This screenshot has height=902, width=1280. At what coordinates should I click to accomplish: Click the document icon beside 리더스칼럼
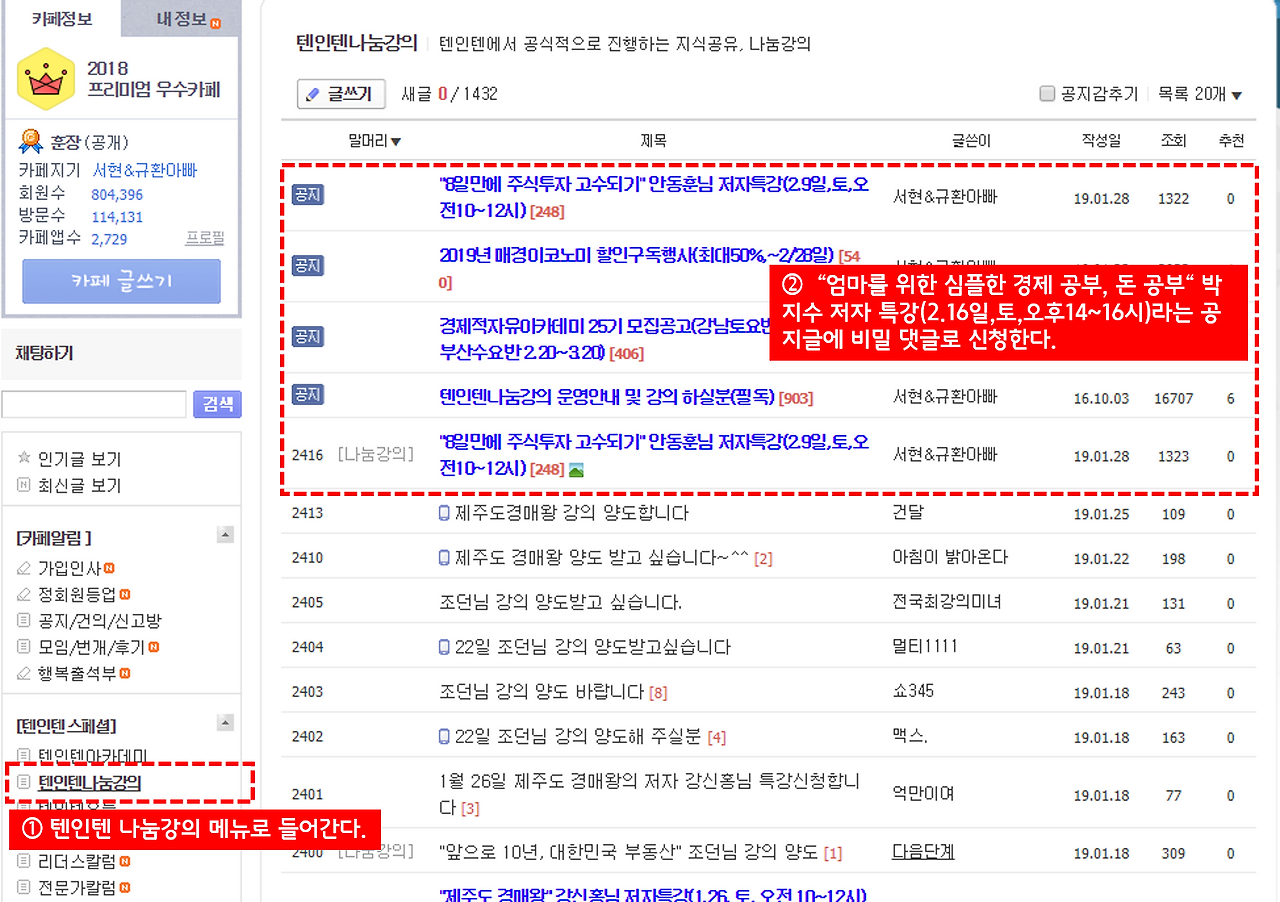tap(24, 861)
